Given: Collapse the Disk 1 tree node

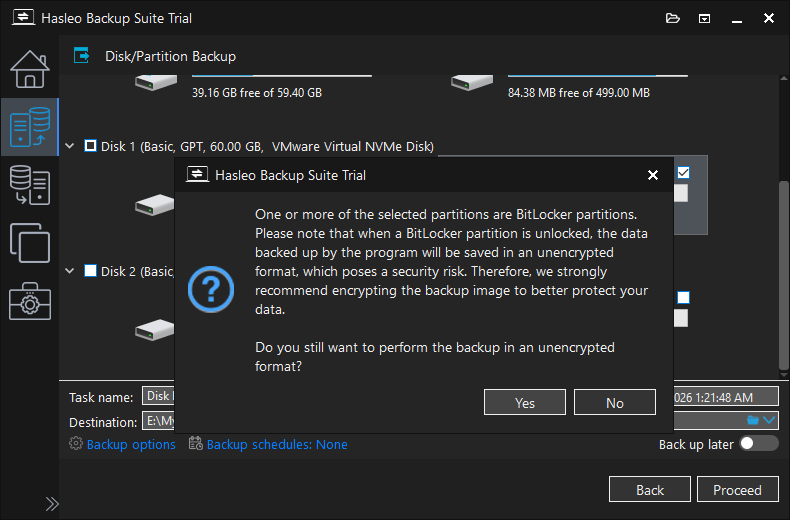Looking at the screenshot, I should [70, 146].
